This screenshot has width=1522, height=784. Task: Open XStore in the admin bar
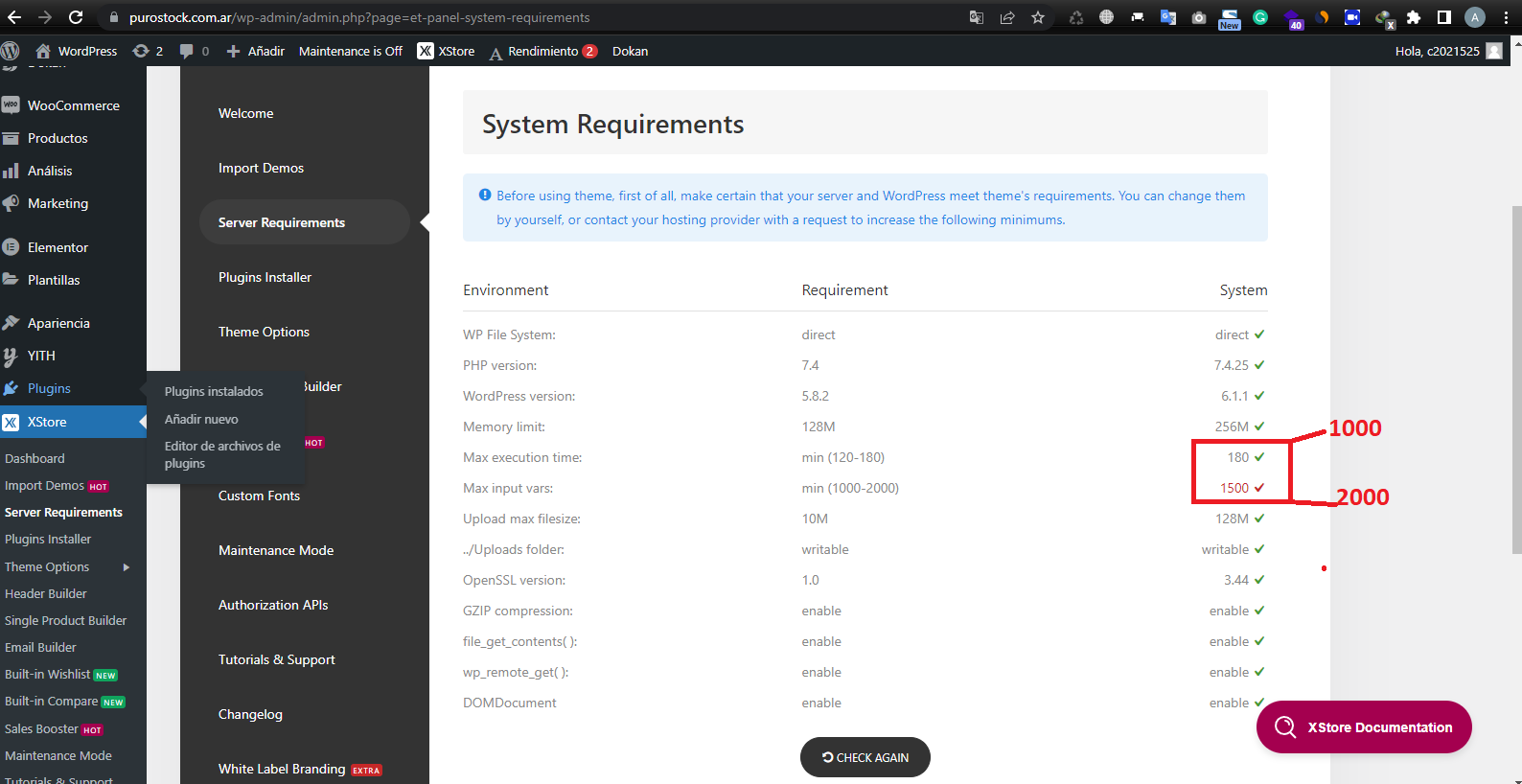click(447, 51)
